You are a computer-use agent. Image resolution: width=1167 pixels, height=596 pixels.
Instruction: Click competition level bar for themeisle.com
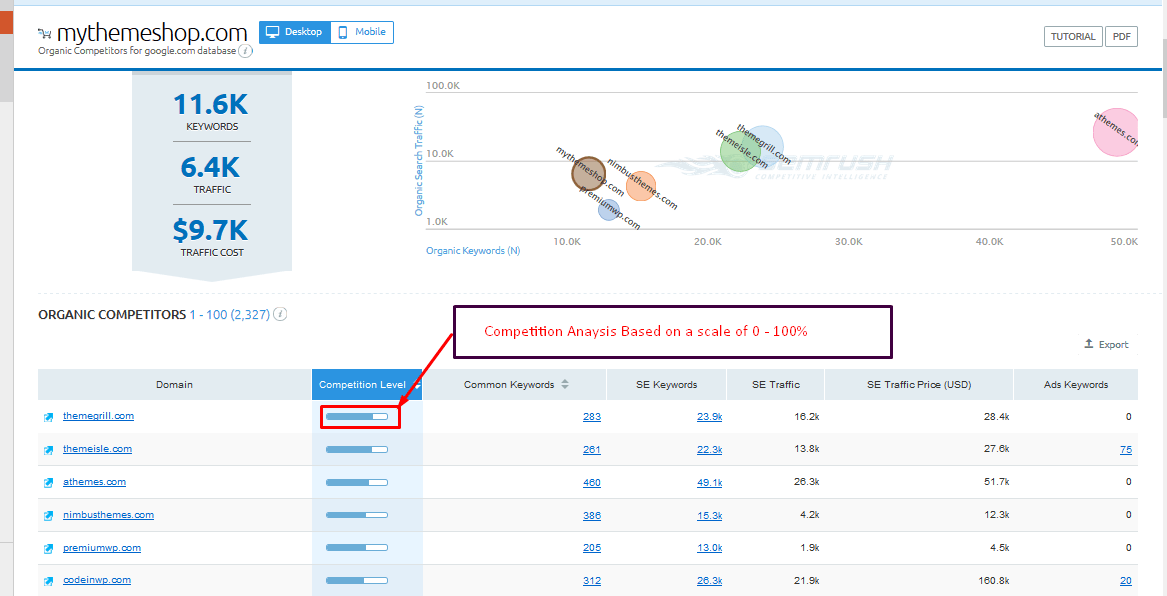point(357,449)
